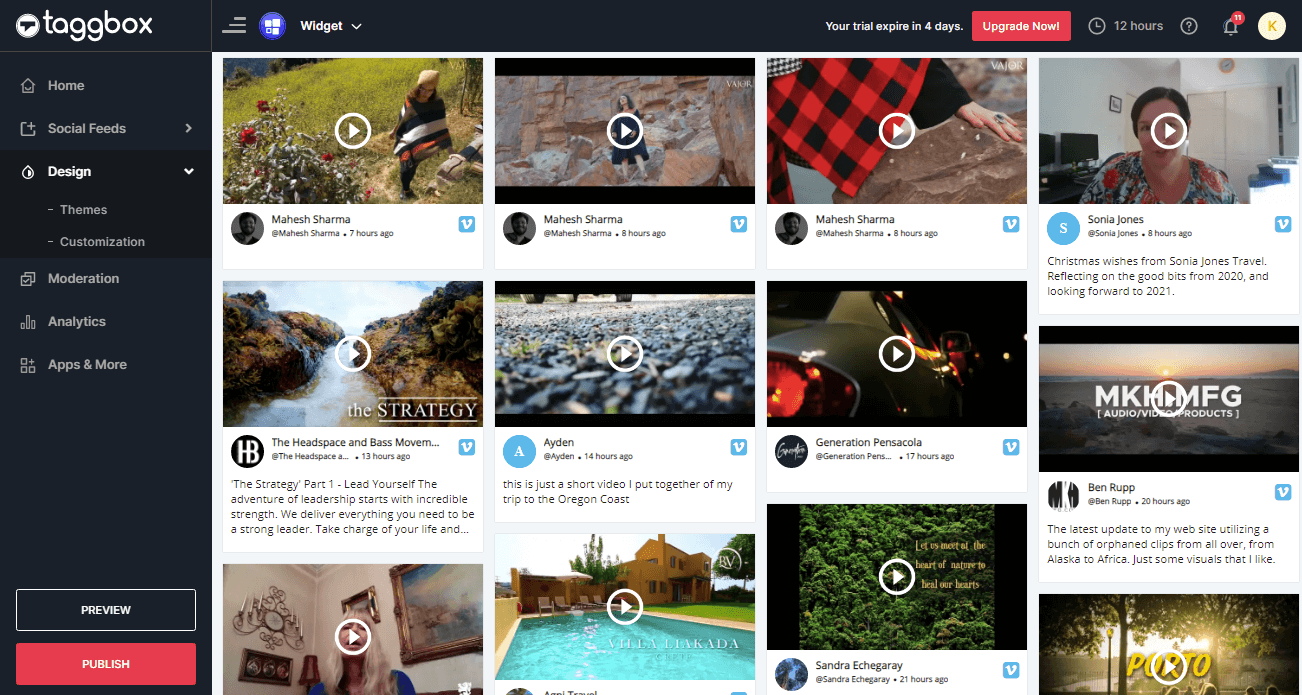Play Mahesh Sharma 7 hours ago video
Viewport: 1302px width, 695px height.
tap(353, 130)
